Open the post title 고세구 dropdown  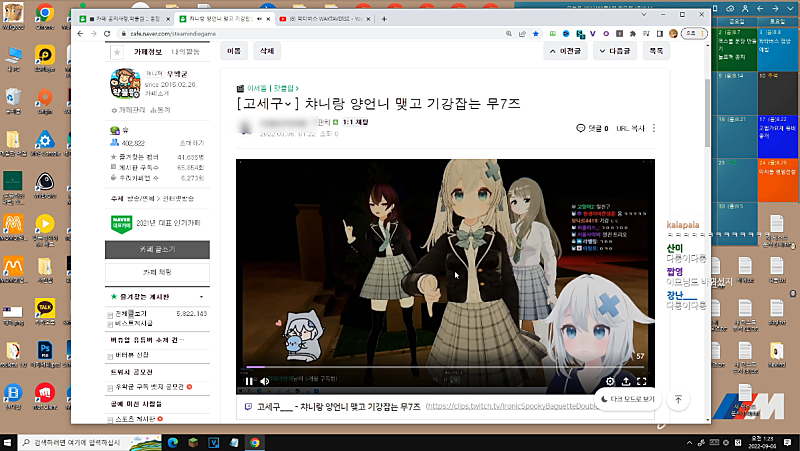pos(288,104)
